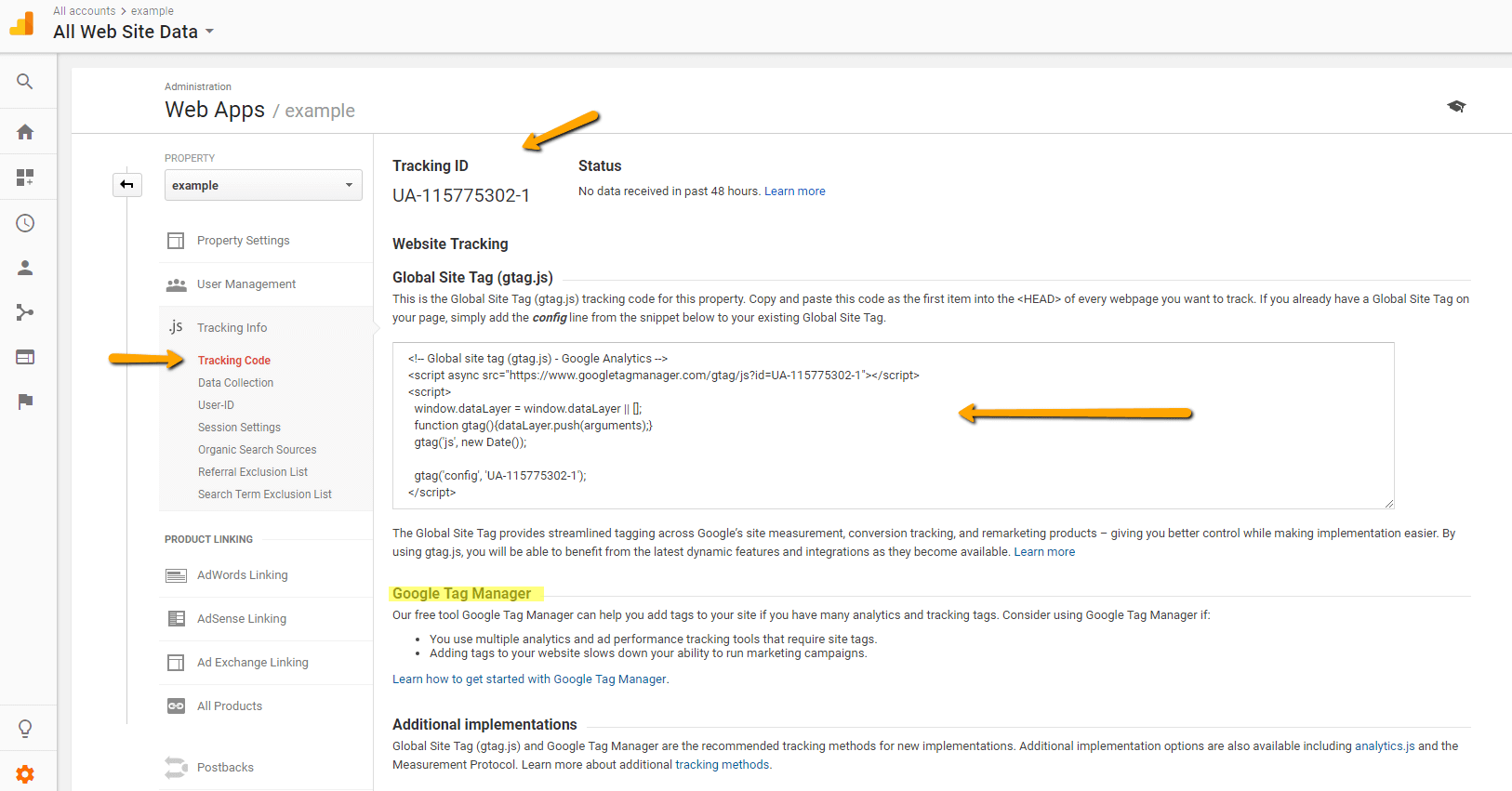Select Tracking Code submenu item
Viewport: 1512px width, 791px height.
(x=234, y=361)
